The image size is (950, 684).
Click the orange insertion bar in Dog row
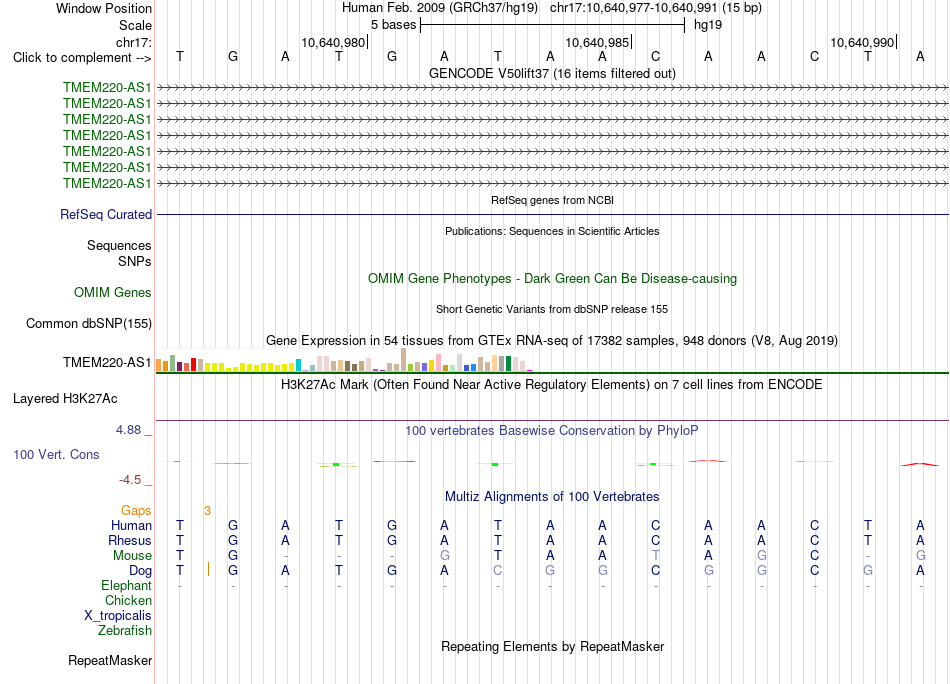point(208,569)
